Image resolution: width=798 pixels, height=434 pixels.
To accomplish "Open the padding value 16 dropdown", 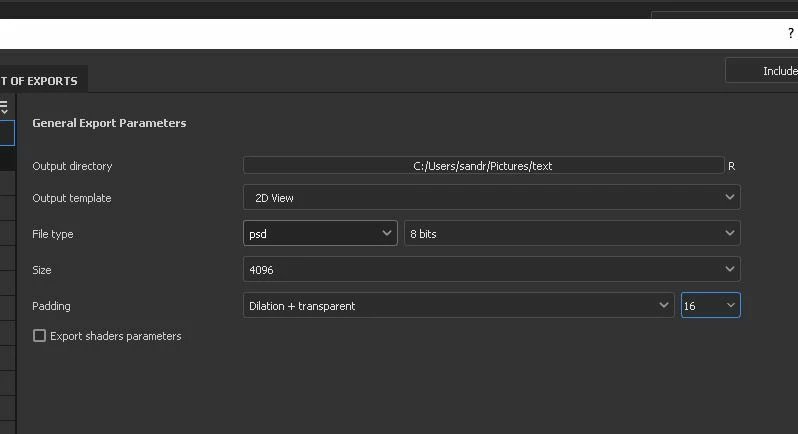I will click(x=710, y=305).
